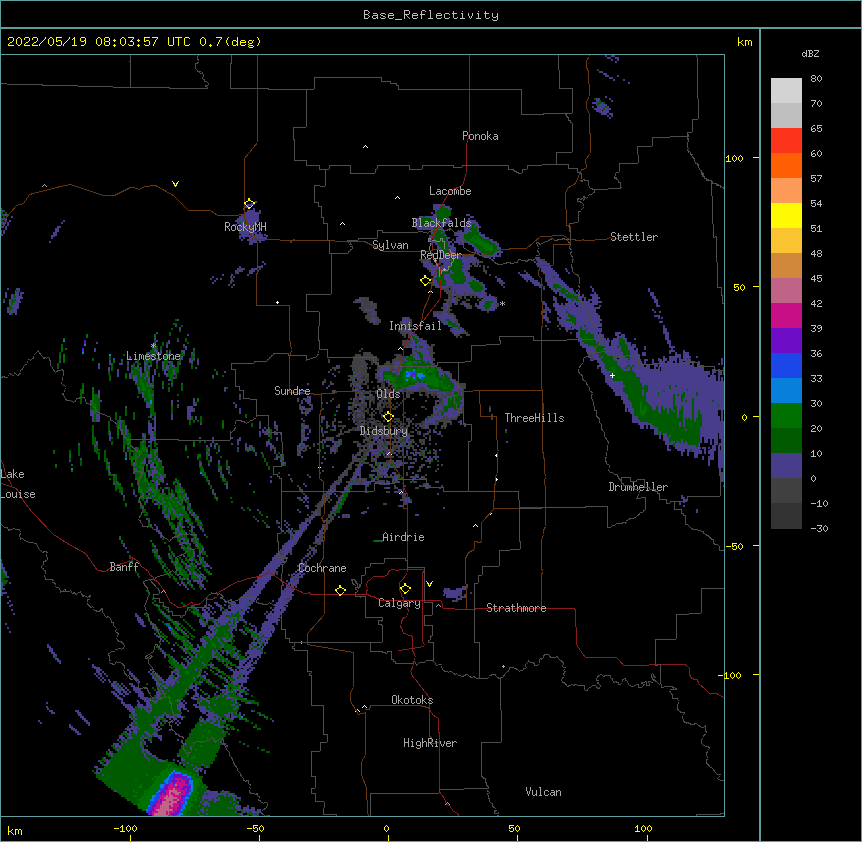Image resolution: width=862 pixels, height=842 pixels.
Task: Click the Strathmore label
Action: tap(516, 608)
